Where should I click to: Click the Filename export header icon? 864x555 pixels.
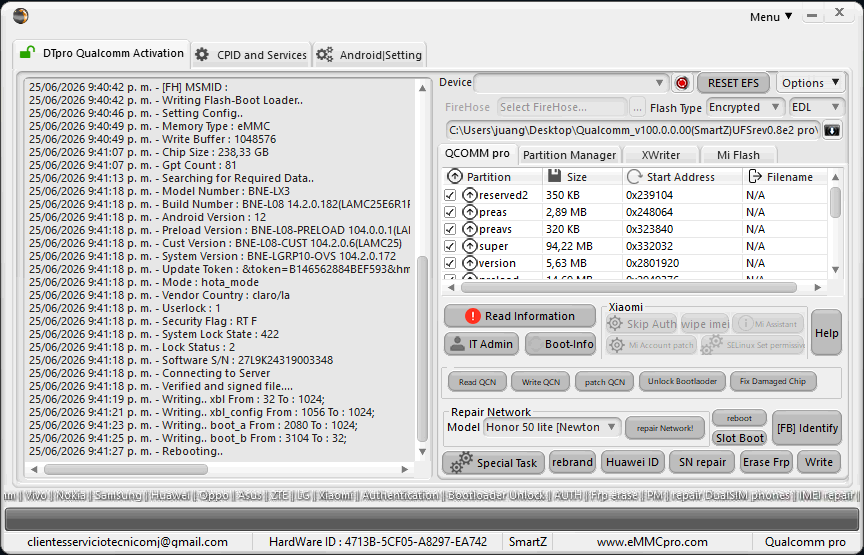(755, 176)
